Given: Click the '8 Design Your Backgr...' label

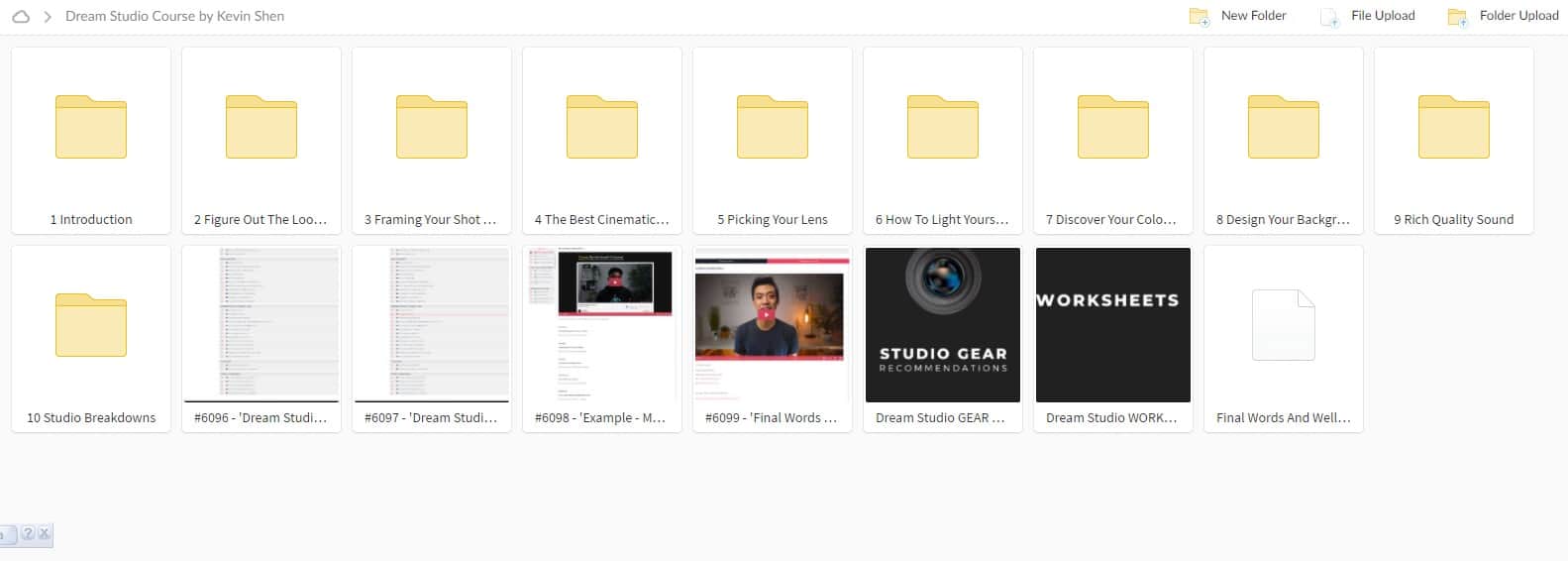Looking at the screenshot, I should coord(1284,220).
